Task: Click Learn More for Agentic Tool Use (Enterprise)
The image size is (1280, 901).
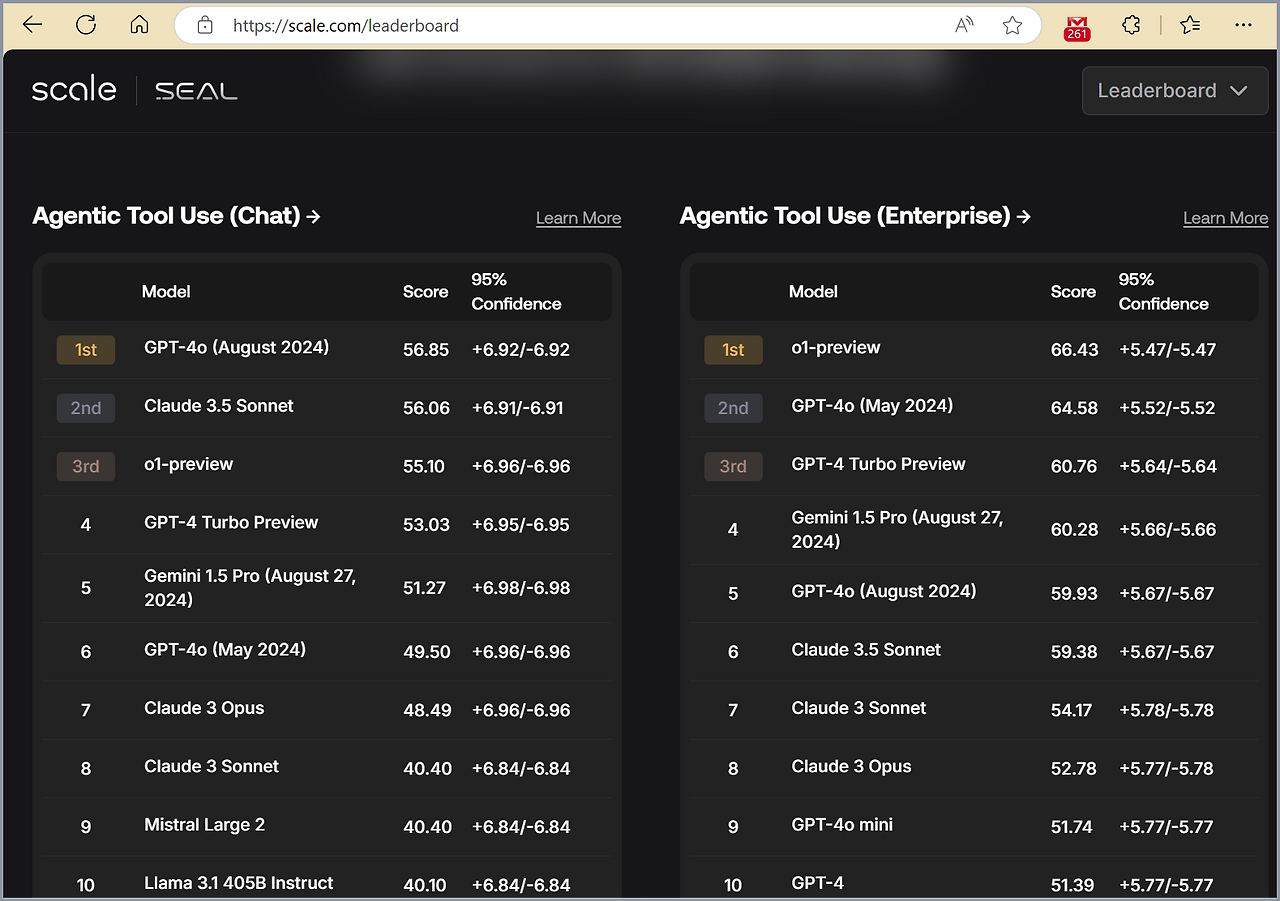Action: pyautogui.click(x=1225, y=218)
